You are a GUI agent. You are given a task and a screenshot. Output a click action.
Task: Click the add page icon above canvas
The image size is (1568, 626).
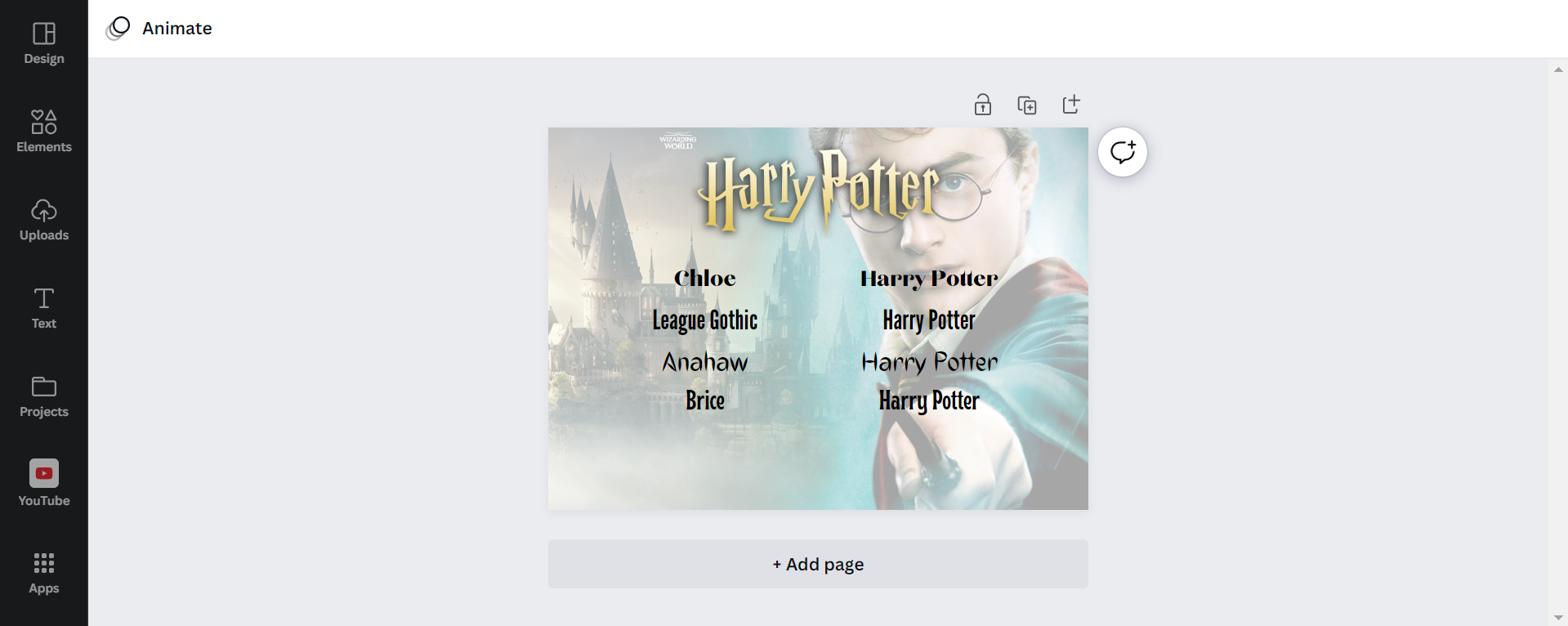pyautogui.click(x=1071, y=105)
